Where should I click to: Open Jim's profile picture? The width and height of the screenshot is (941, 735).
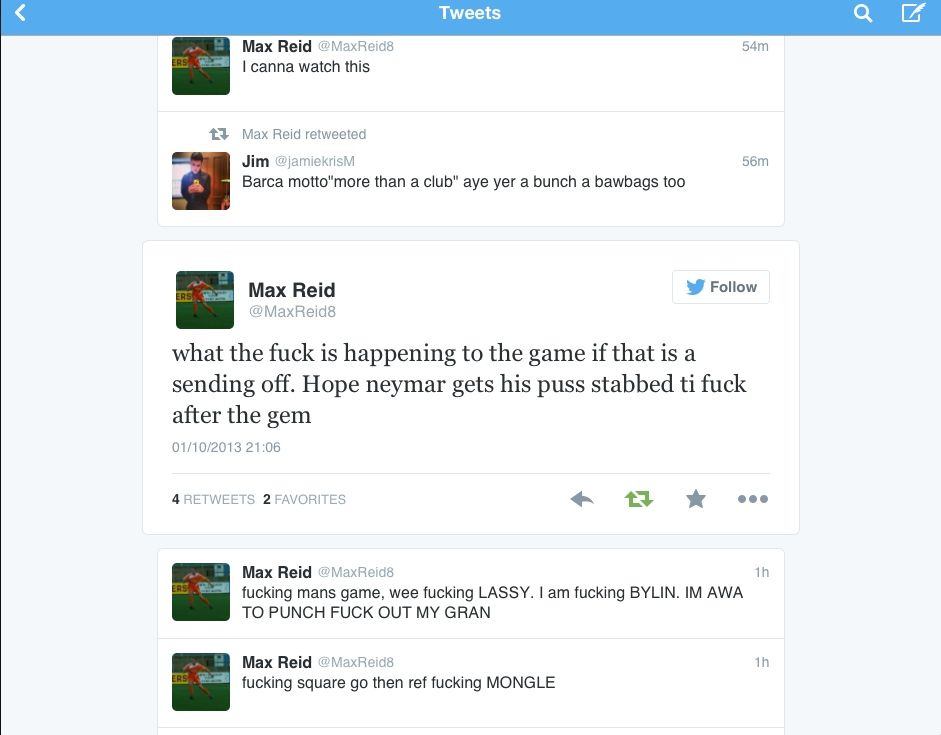pos(201,181)
